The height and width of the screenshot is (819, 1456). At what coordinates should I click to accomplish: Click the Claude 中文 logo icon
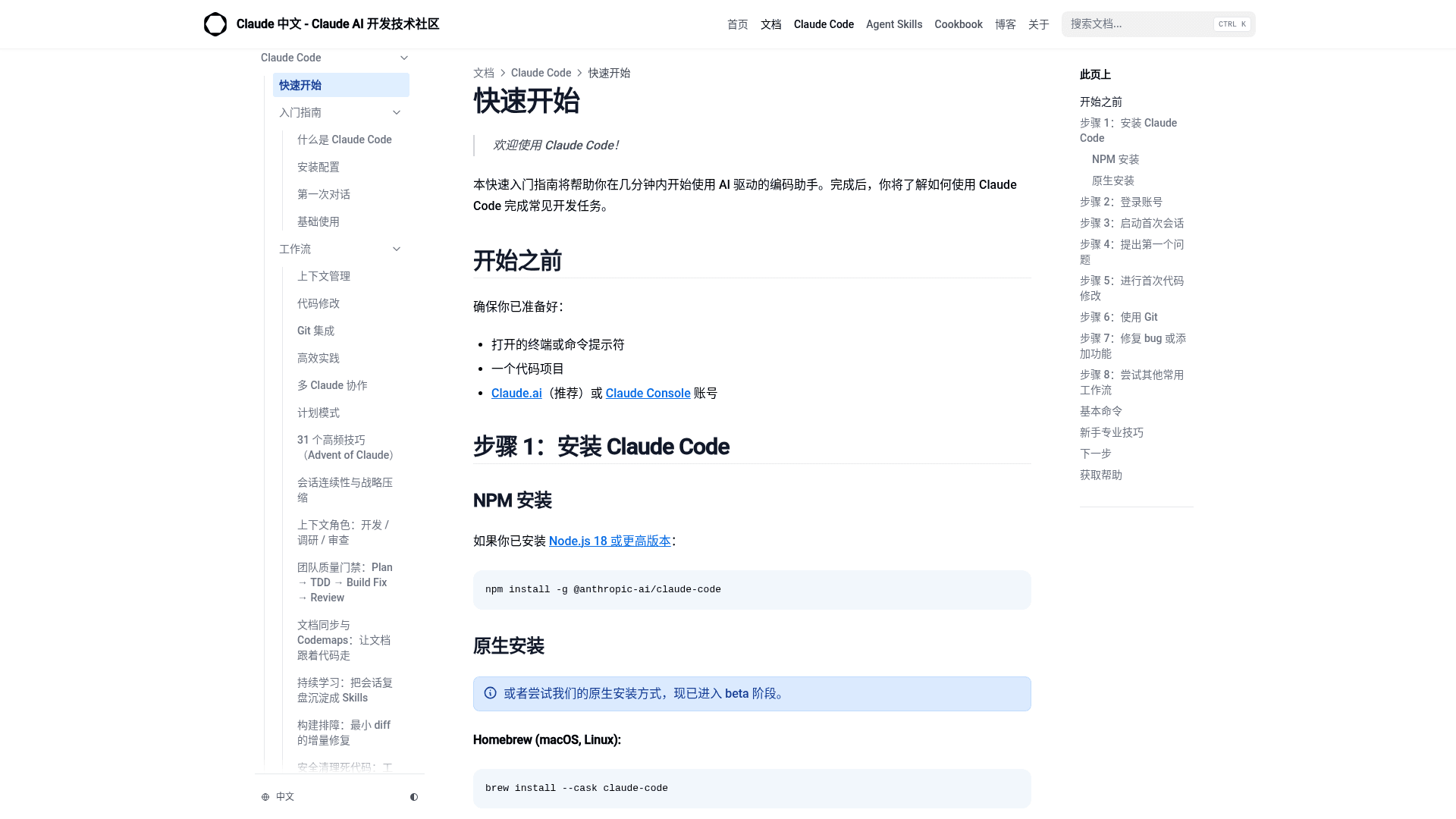click(x=215, y=24)
